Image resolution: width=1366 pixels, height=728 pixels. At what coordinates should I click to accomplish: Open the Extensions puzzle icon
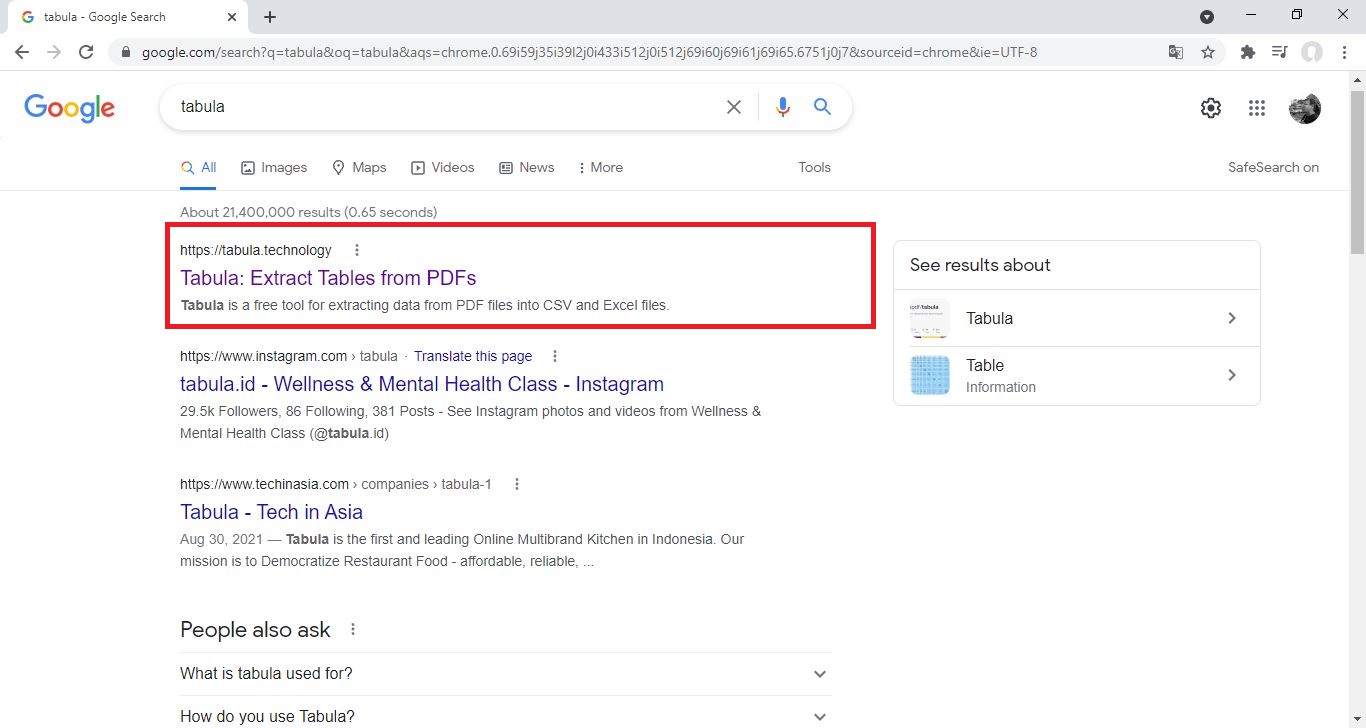pyautogui.click(x=1247, y=52)
